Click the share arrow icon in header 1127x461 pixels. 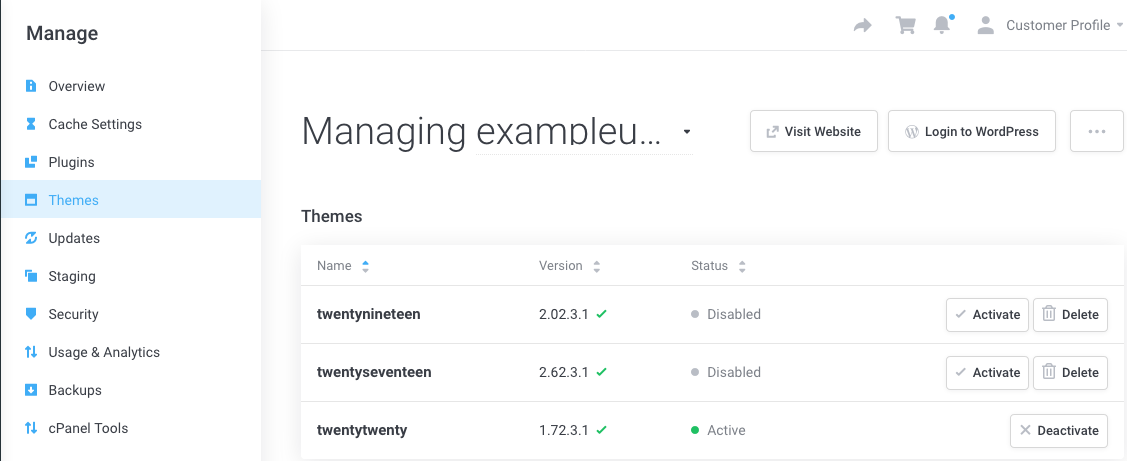(862, 26)
